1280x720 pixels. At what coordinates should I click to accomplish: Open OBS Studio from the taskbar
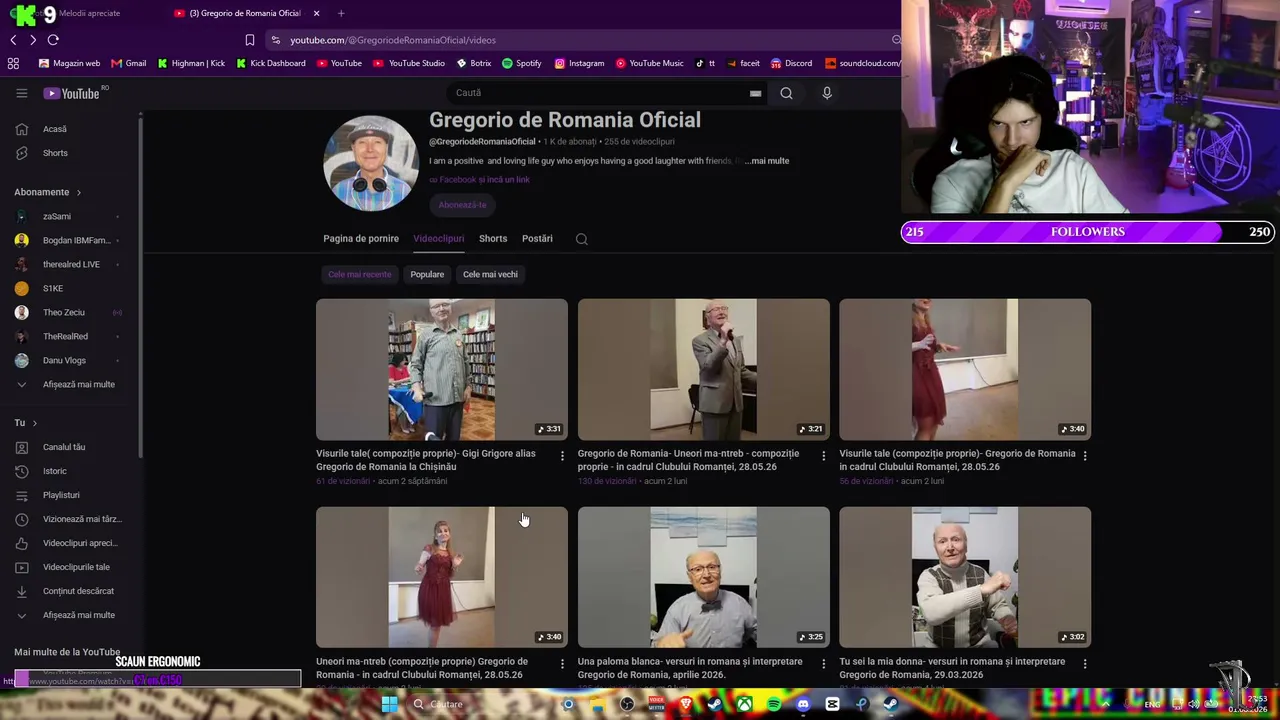627,704
